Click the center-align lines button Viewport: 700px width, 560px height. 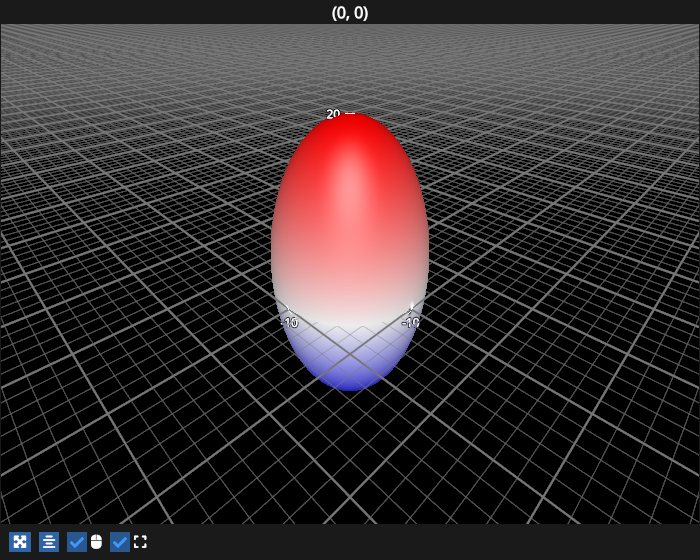point(49,542)
